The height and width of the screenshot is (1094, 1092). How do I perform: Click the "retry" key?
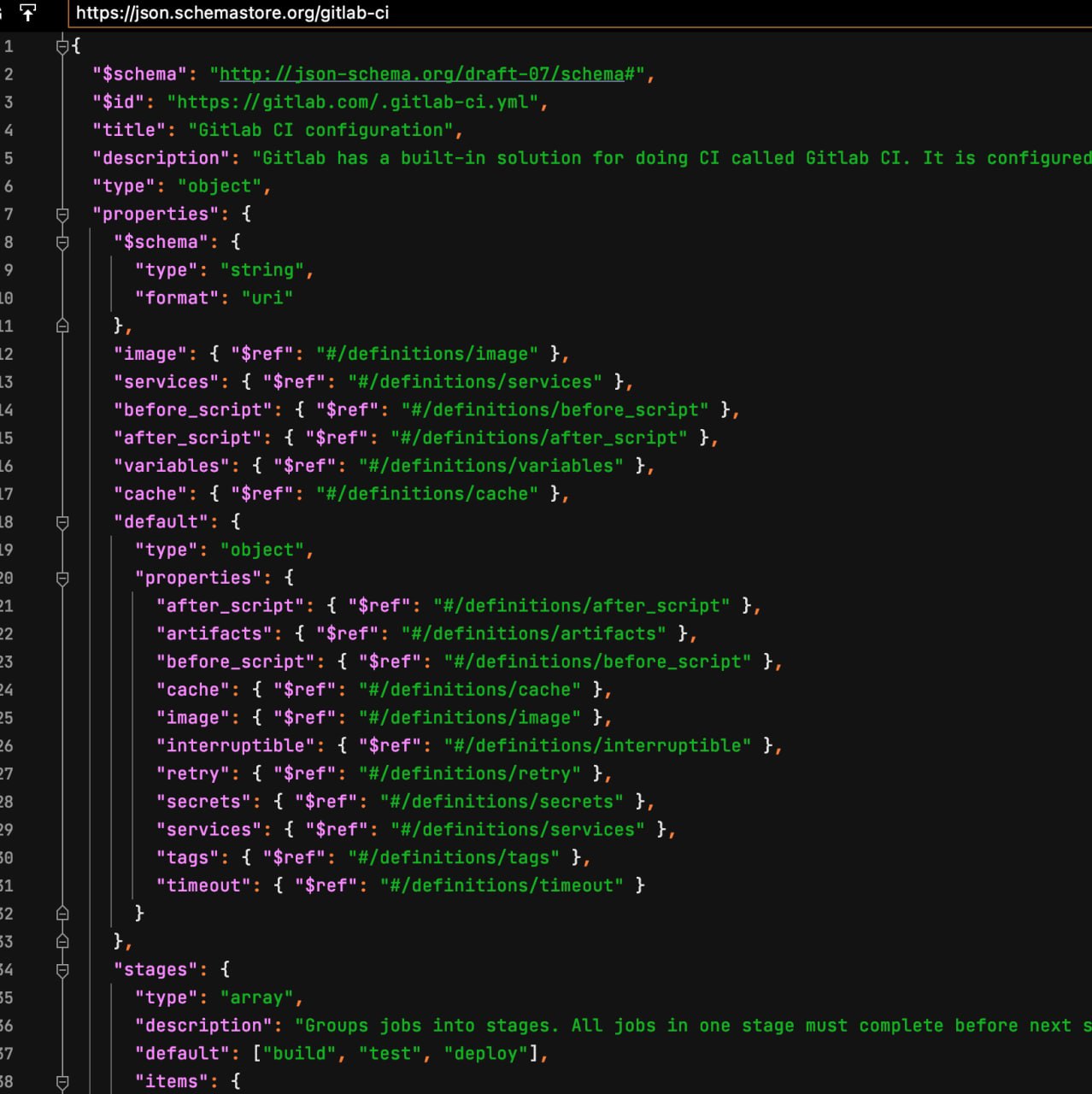[193, 773]
